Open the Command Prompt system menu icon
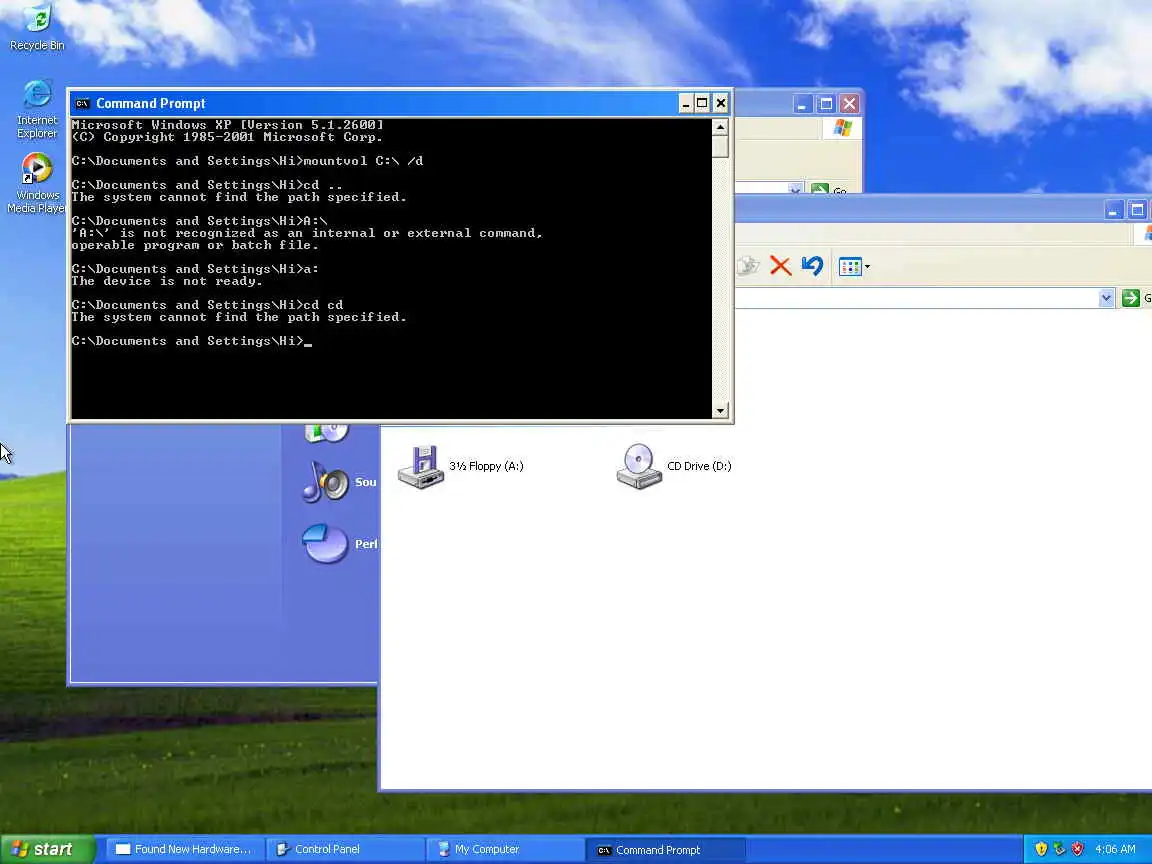 point(82,104)
